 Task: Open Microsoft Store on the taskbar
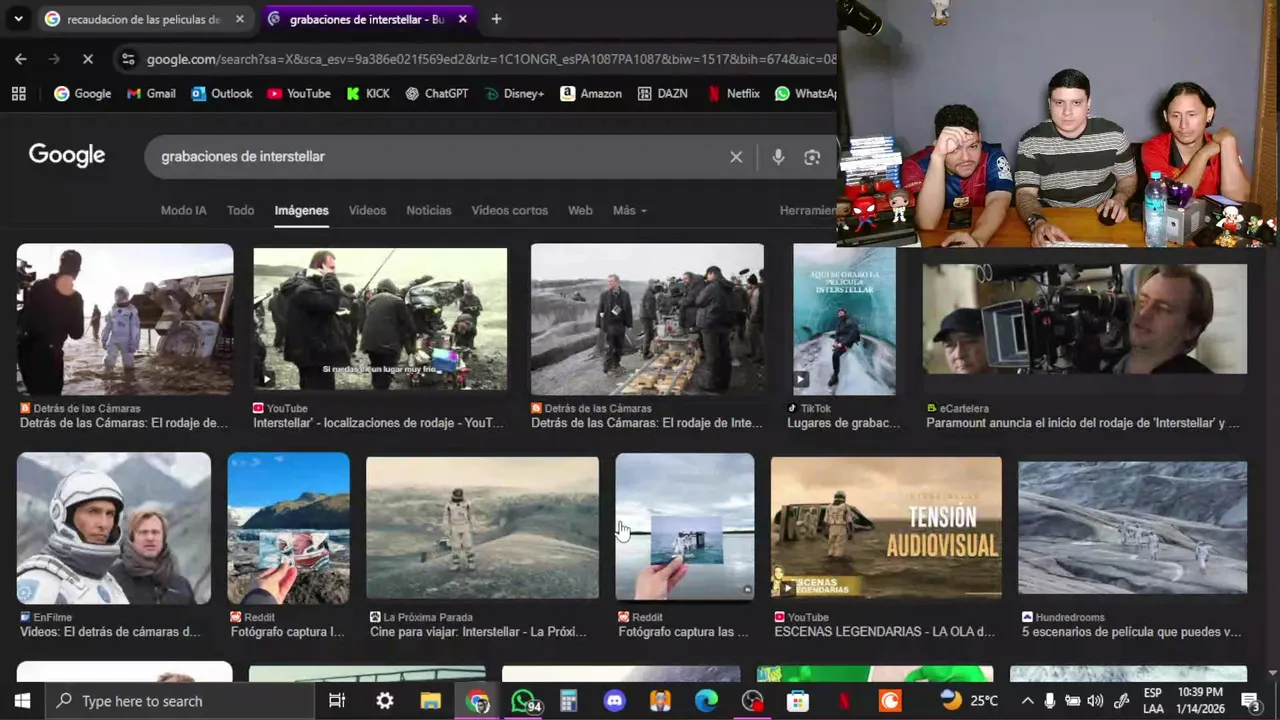point(798,701)
